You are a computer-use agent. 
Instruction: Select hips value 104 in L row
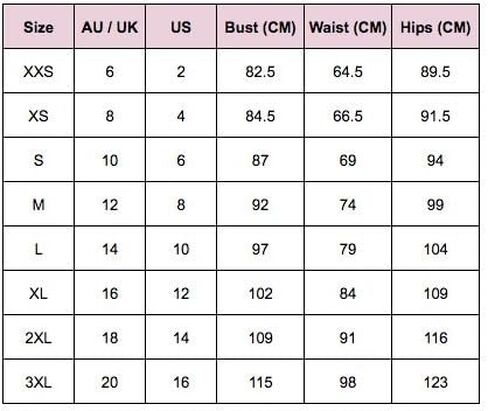pos(435,249)
